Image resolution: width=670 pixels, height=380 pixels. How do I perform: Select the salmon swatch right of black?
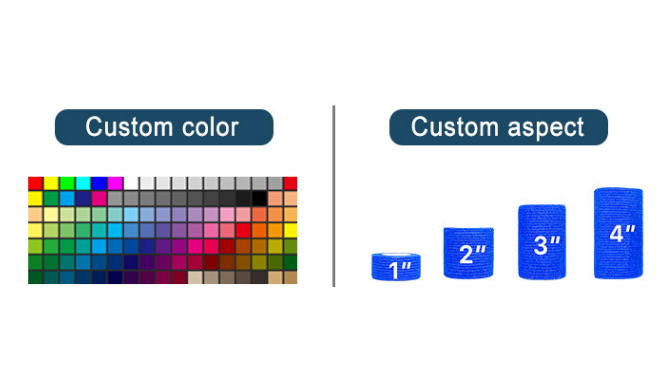(x=275, y=199)
